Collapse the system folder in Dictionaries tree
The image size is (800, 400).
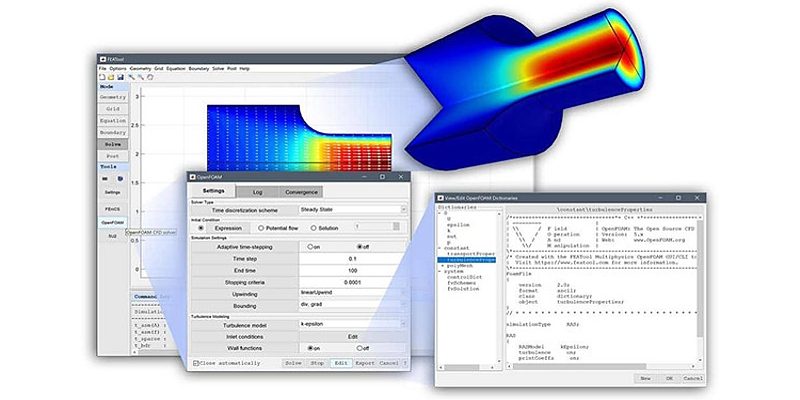point(440,271)
